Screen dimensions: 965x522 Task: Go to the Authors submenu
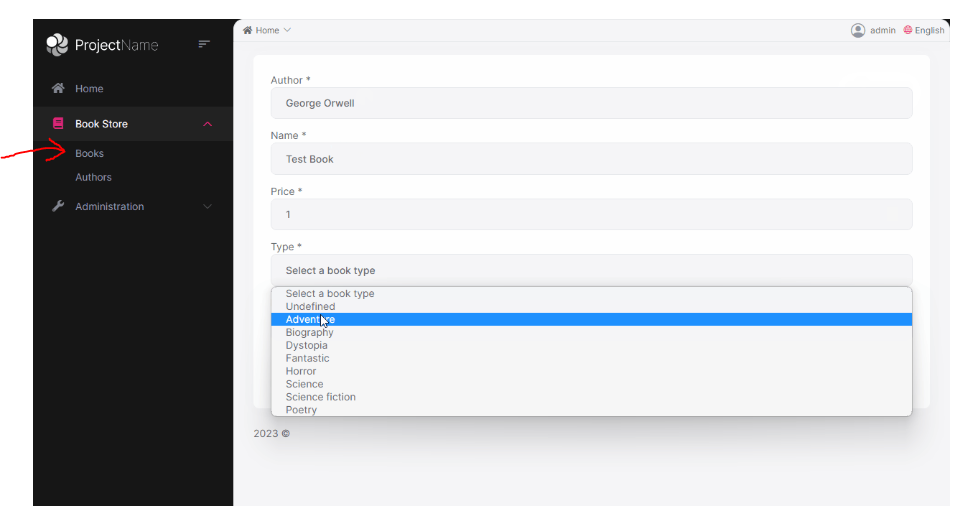tap(94, 177)
